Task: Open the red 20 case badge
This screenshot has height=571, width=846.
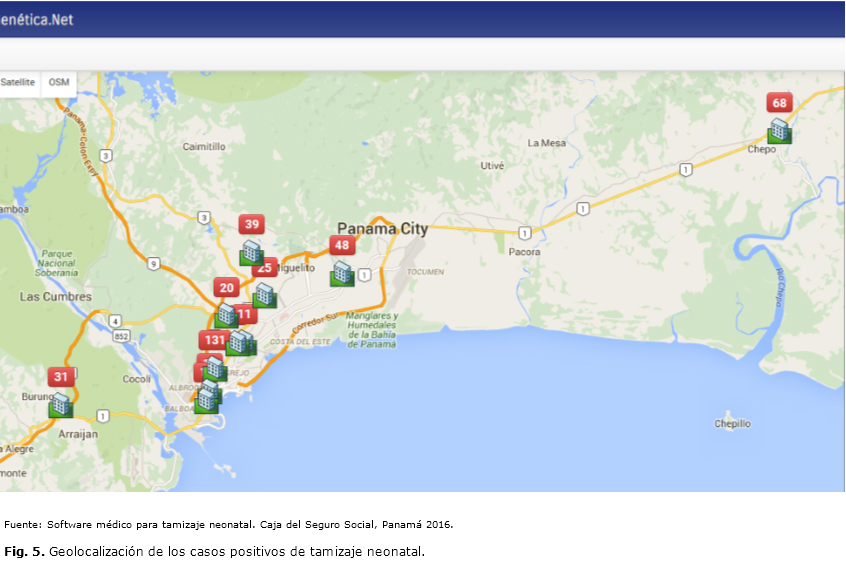Action: (227, 288)
